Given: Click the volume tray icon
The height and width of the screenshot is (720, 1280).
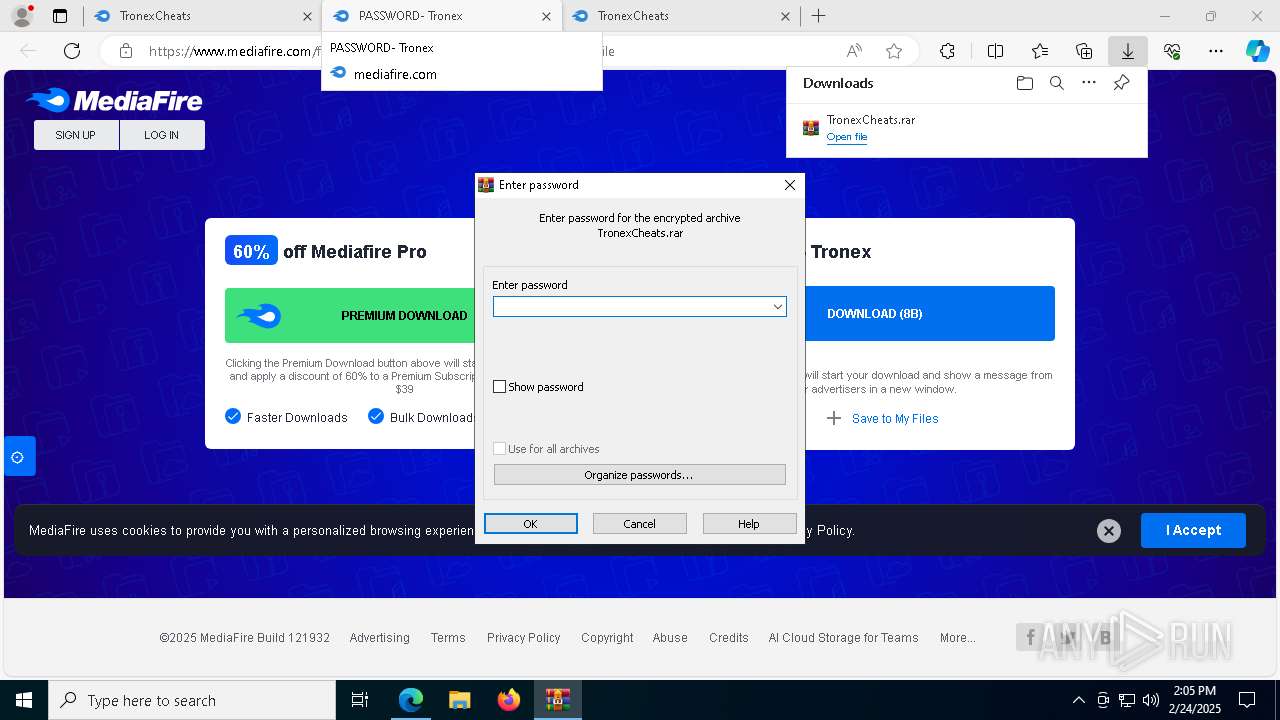Looking at the screenshot, I should pyautogui.click(x=1151, y=700).
